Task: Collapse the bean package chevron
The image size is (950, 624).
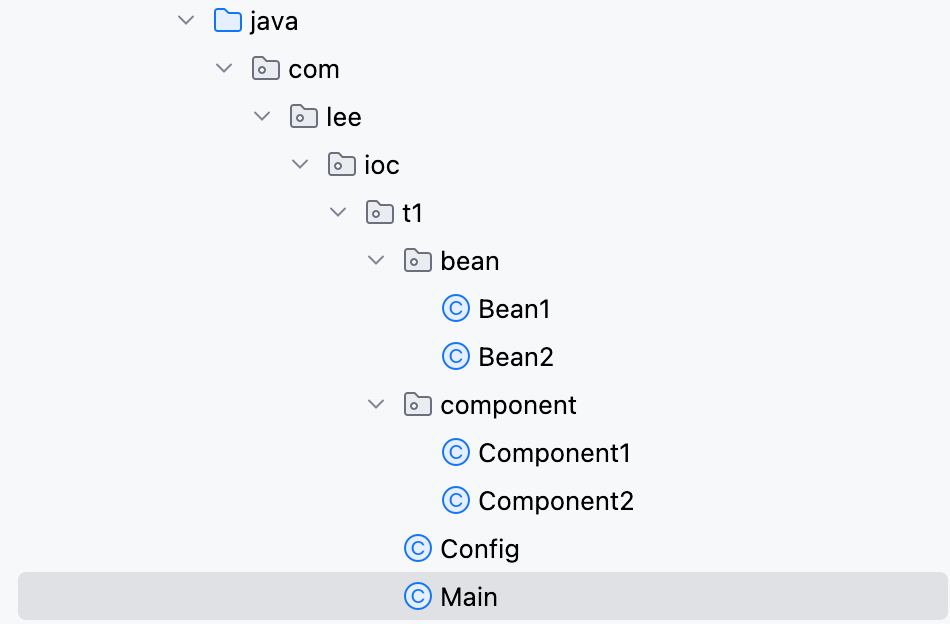Action: tap(376, 261)
